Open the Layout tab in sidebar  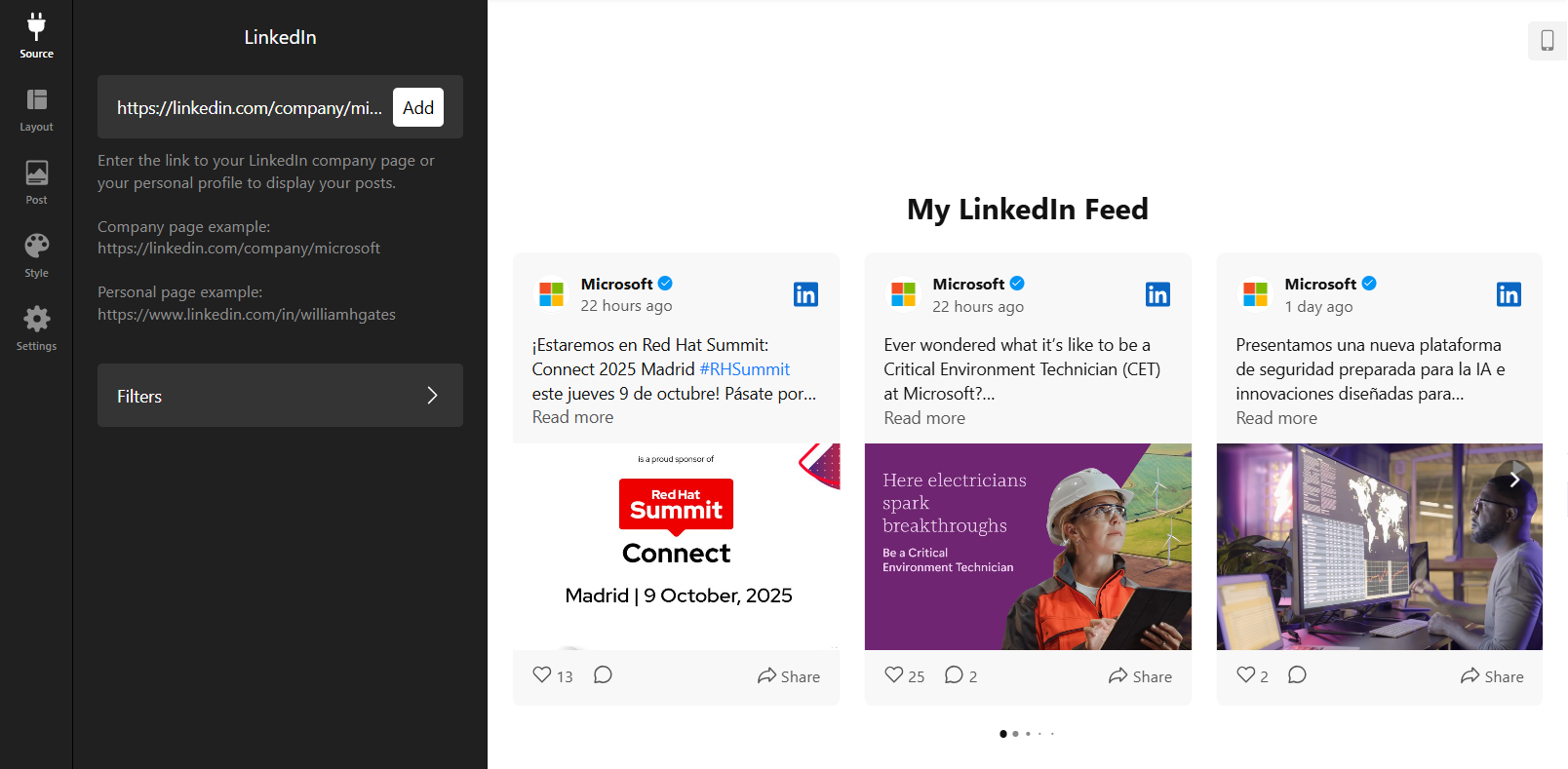tap(36, 110)
